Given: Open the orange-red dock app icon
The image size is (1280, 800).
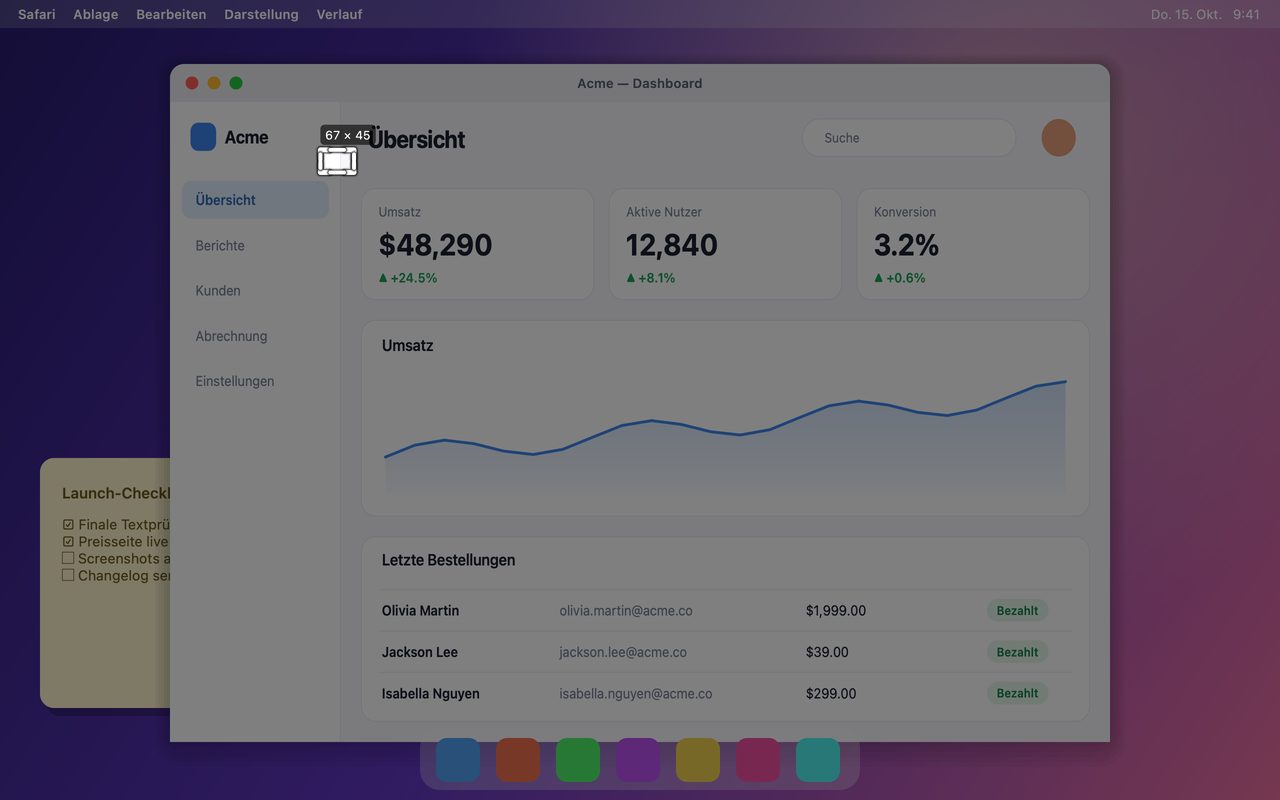Looking at the screenshot, I should tap(518, 760).
